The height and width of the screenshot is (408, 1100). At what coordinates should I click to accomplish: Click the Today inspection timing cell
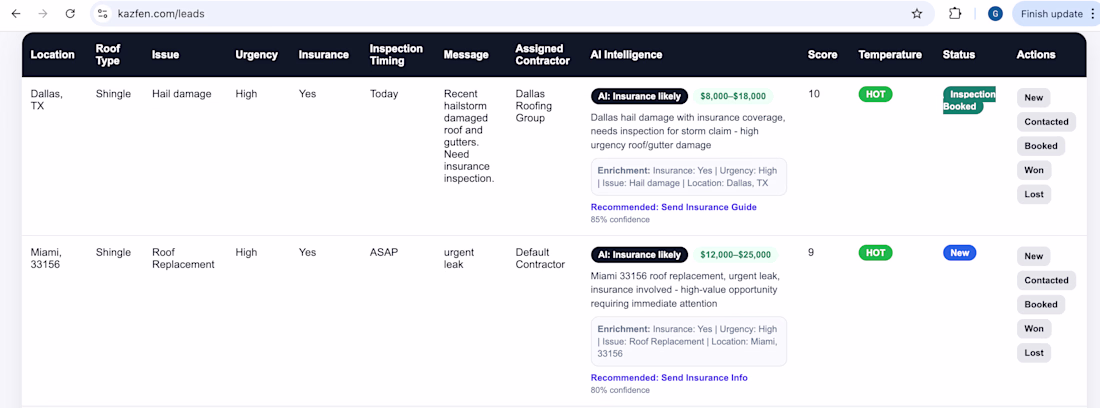point(384,94)
